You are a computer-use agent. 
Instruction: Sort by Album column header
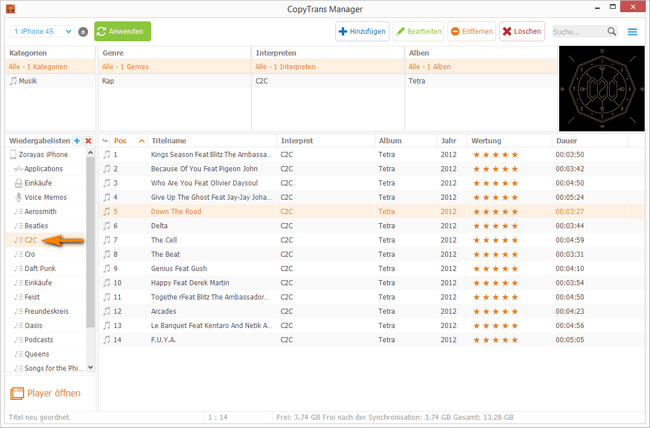click(405, 141)
